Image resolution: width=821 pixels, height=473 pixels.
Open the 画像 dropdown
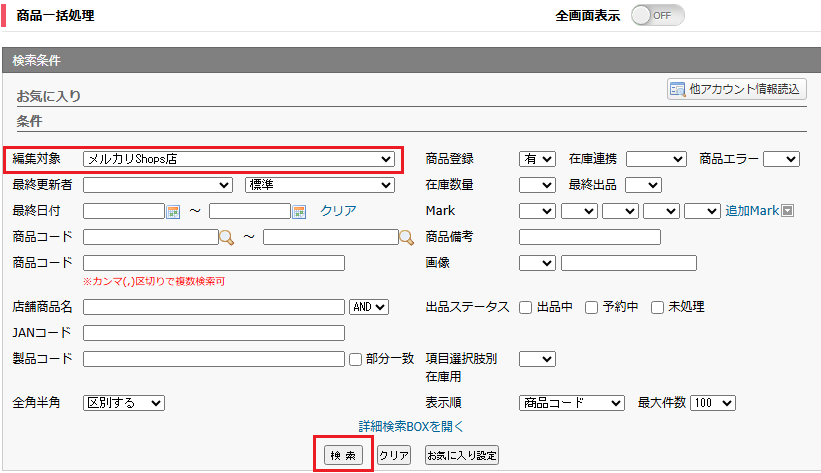[x=537, y=263]
